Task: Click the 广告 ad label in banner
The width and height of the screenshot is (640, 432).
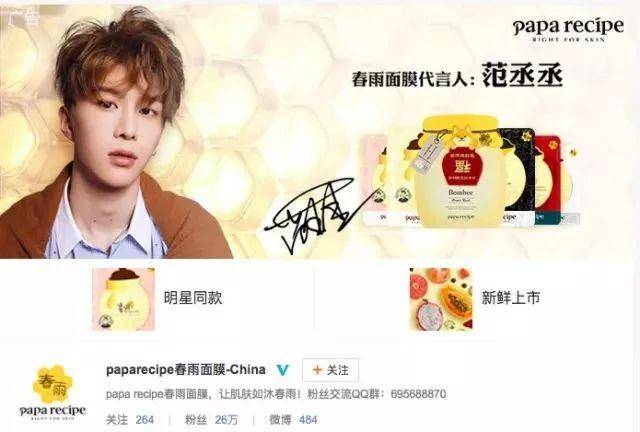Action: click(23, 17)
